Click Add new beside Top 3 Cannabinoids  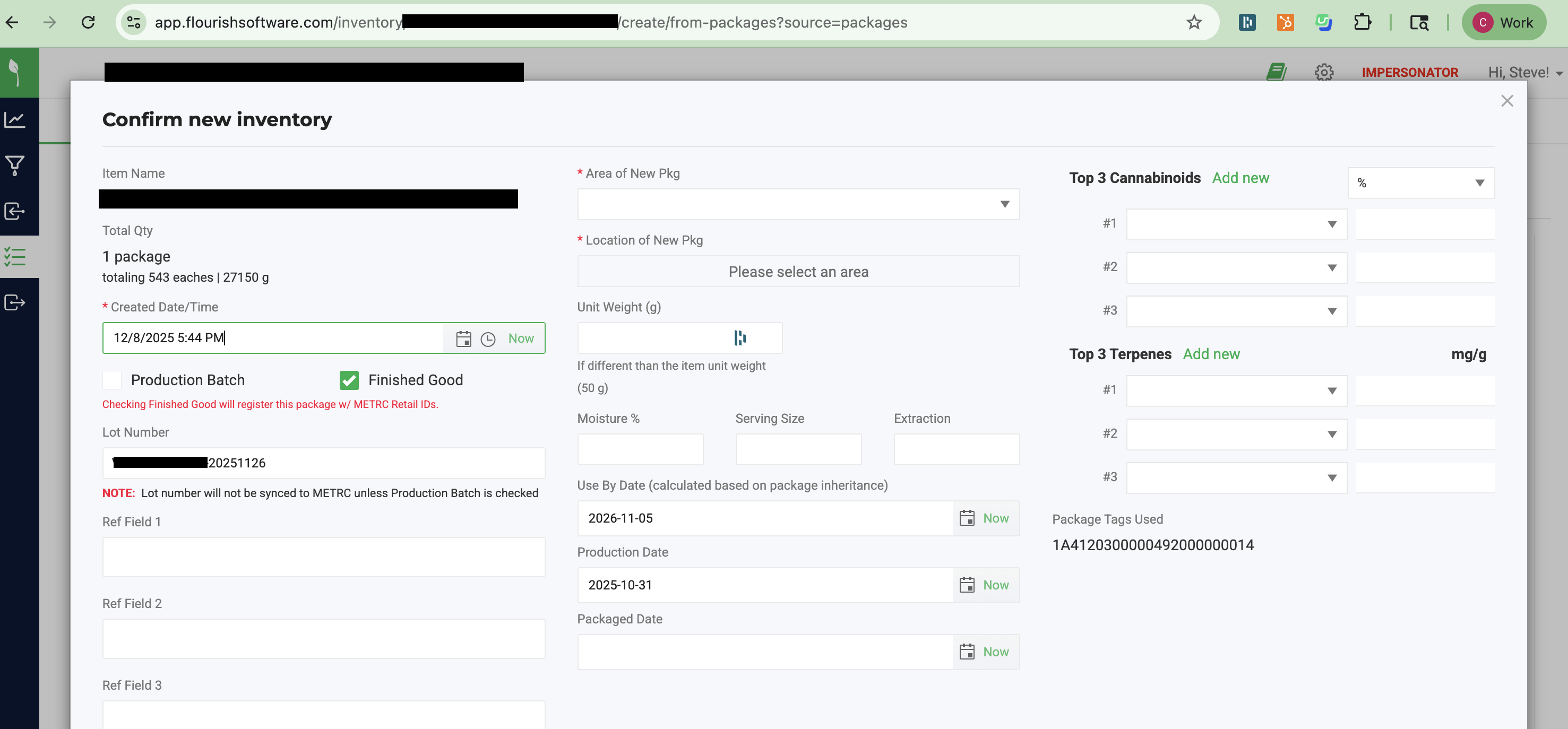[1240, 178]
